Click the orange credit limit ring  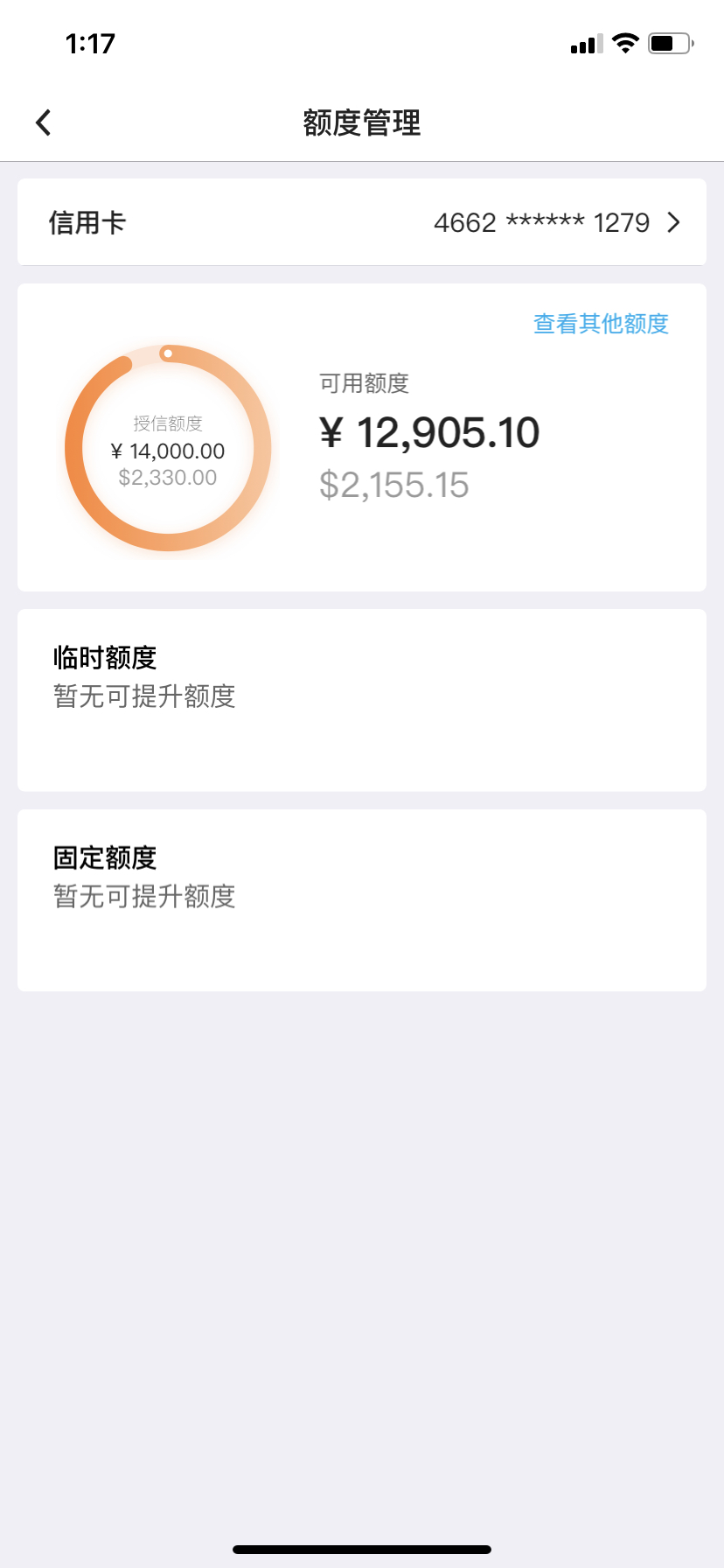tap(168, 448)
